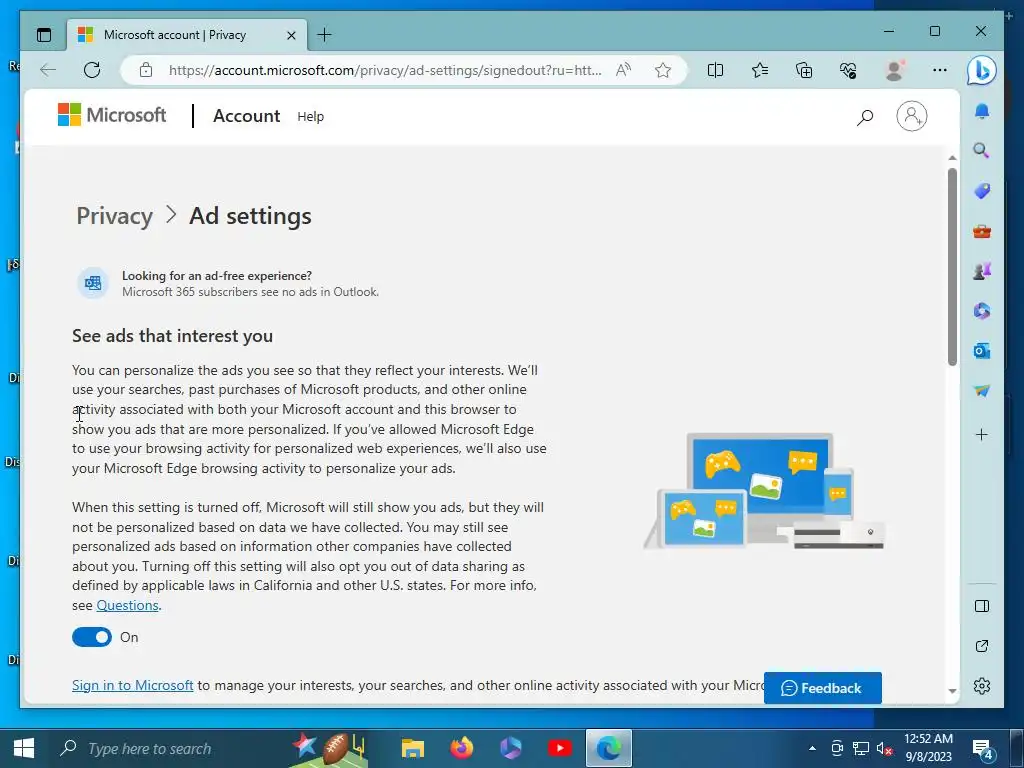This screenshot has height=768, width=1024.
Task: Open link in external window icon
Action: coord(982,646)
